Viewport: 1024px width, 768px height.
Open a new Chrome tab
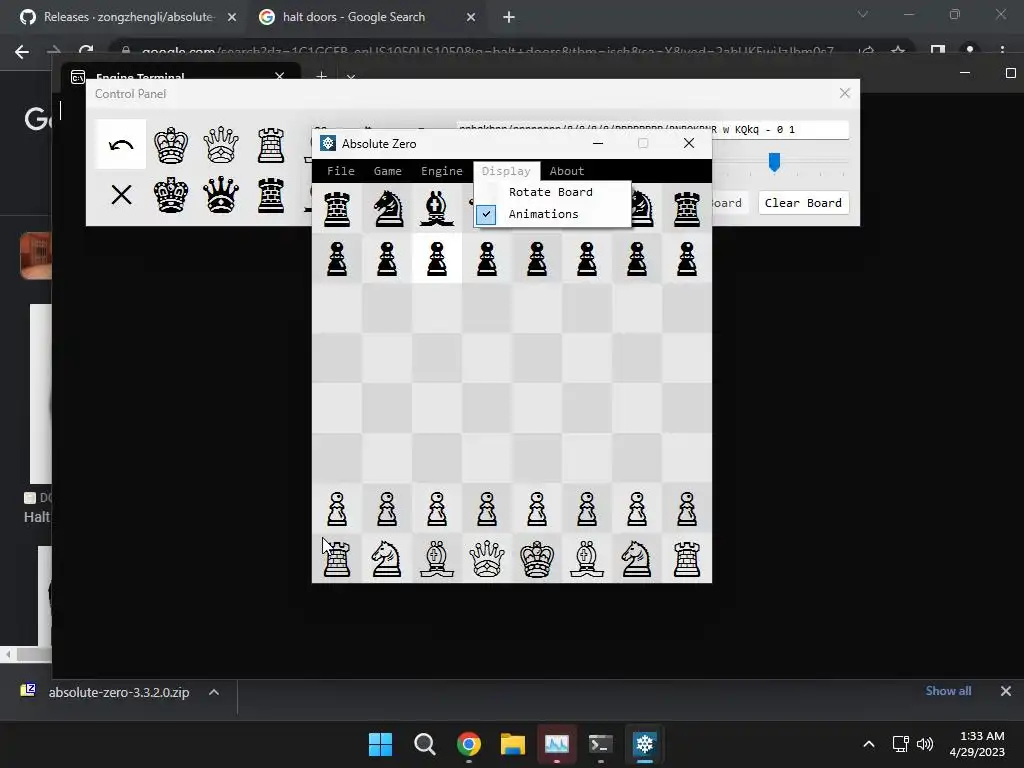pos(509,18)
